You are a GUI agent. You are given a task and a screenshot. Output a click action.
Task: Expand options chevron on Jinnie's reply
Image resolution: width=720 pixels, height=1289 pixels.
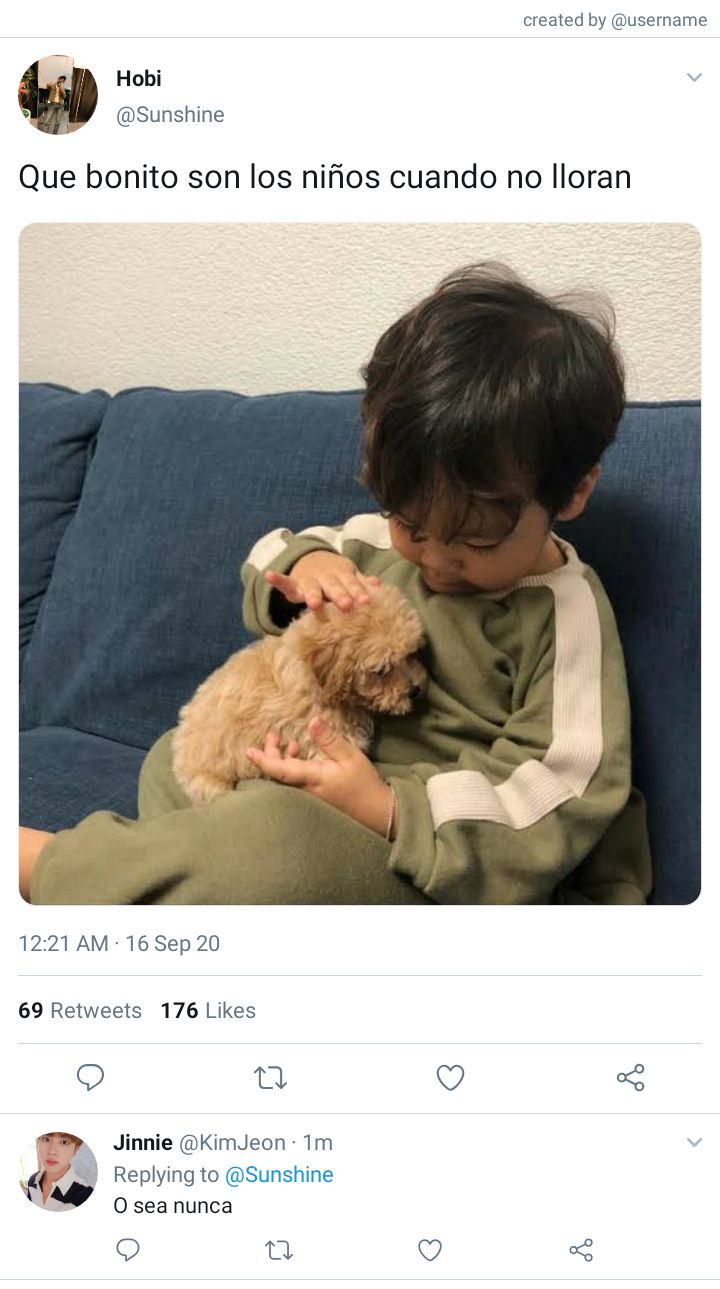click(694, 1142)
